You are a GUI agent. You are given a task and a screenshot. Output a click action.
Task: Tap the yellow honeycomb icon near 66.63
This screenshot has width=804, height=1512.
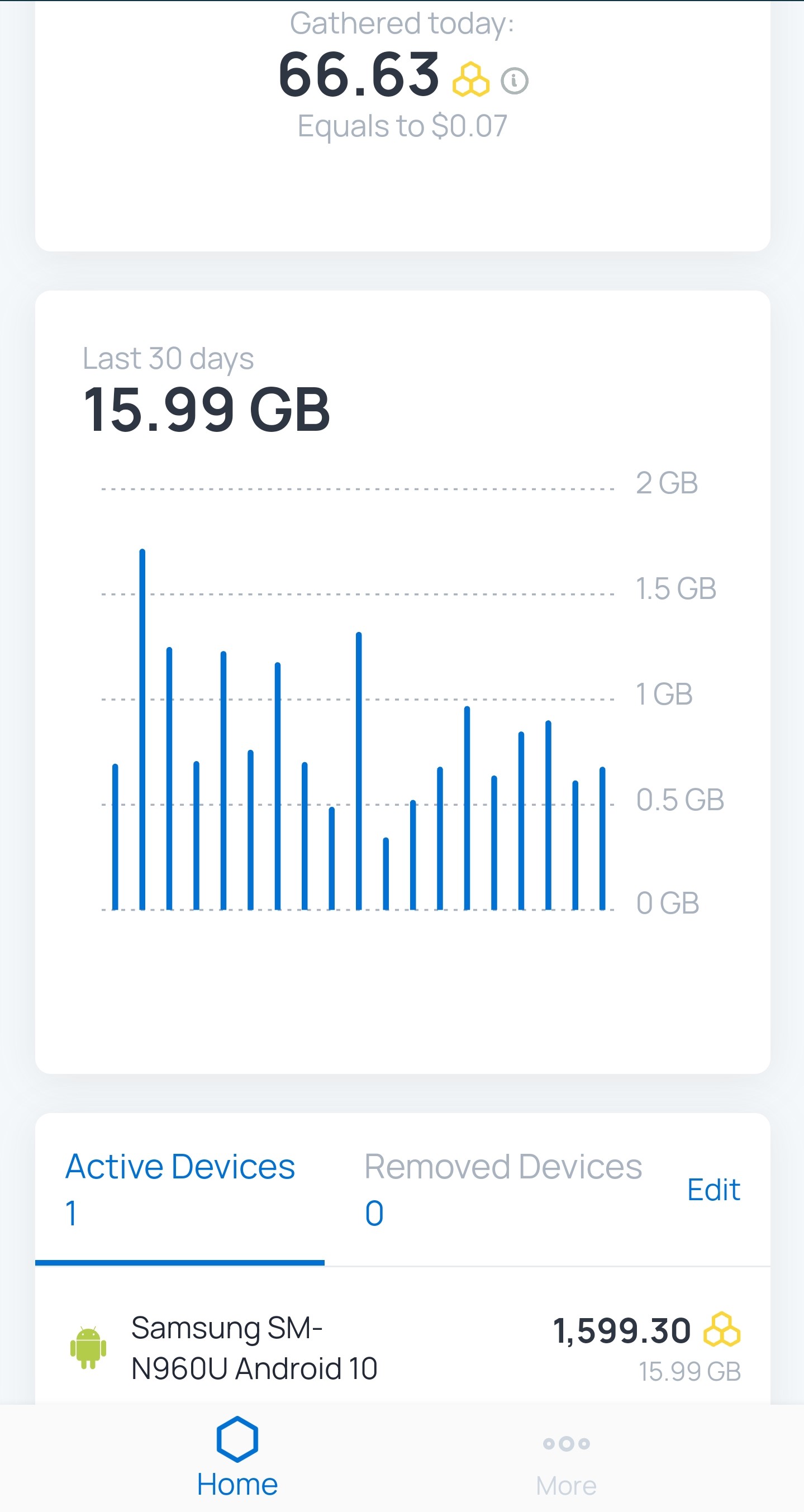coord(470,80)
